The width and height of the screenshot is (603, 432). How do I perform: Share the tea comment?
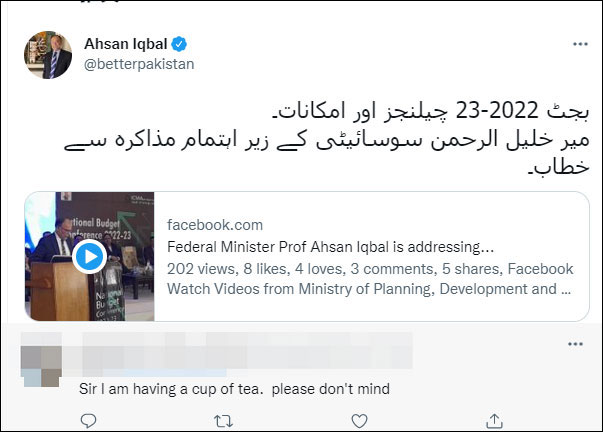[493, 422]
